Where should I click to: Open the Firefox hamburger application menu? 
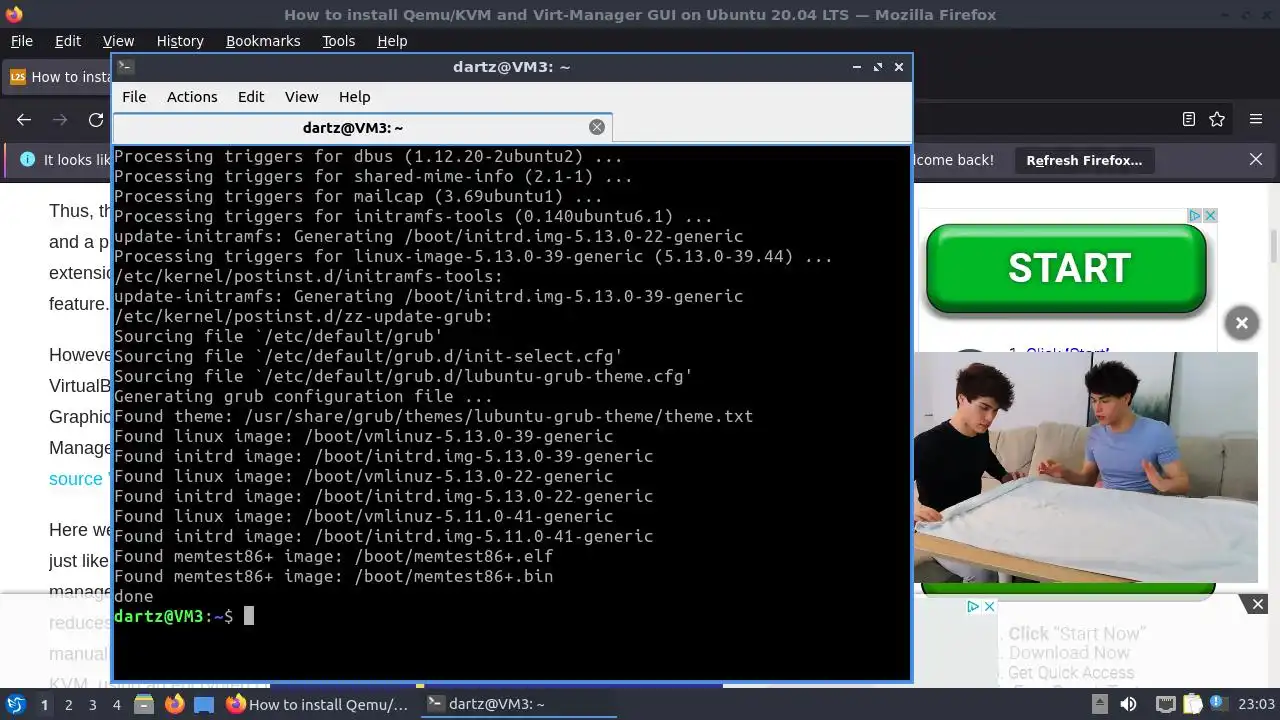click(1256, 120)
